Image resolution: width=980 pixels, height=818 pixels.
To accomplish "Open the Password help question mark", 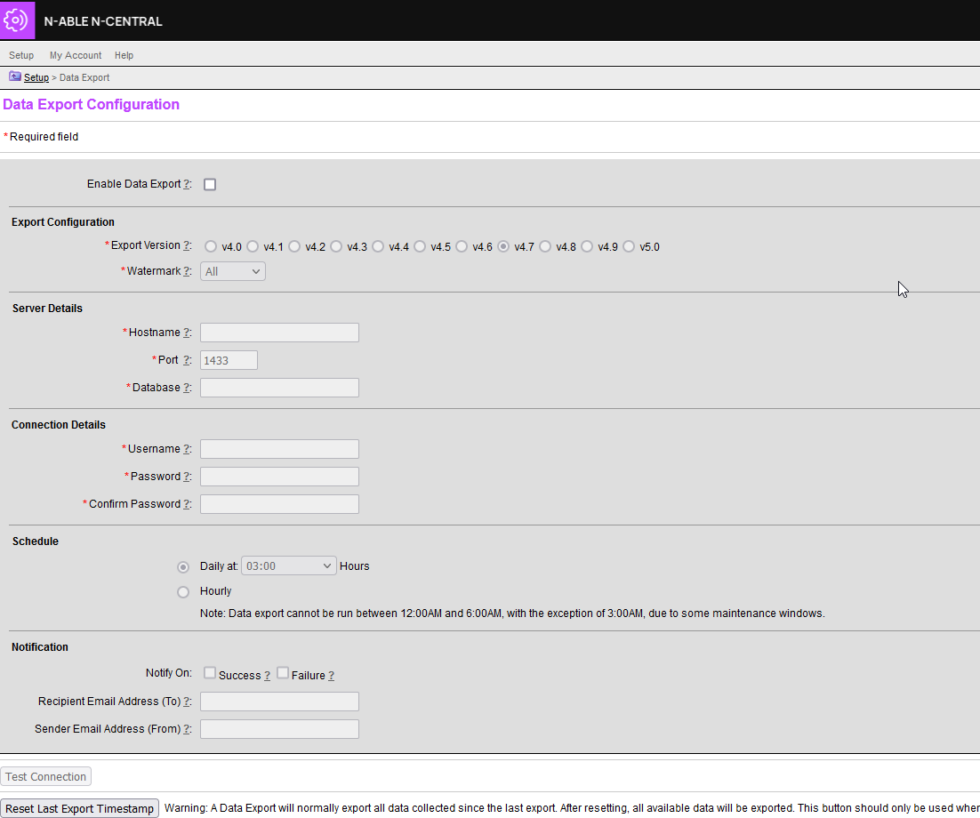I will pos(186,476).
